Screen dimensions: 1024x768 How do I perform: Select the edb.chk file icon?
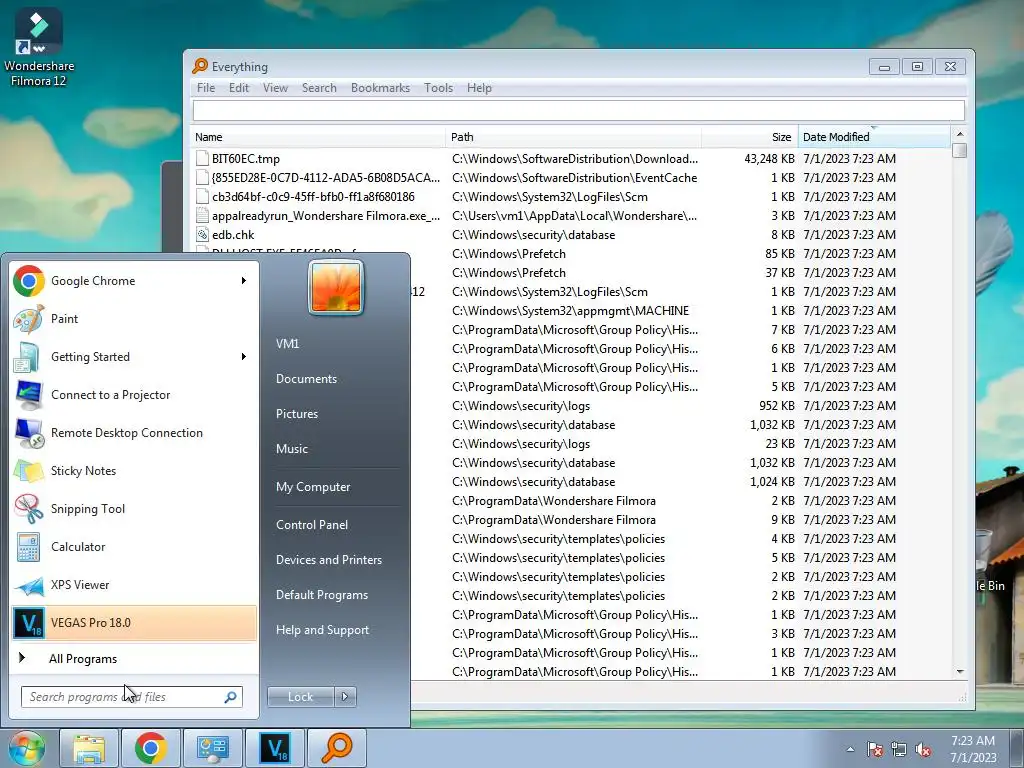202,234
